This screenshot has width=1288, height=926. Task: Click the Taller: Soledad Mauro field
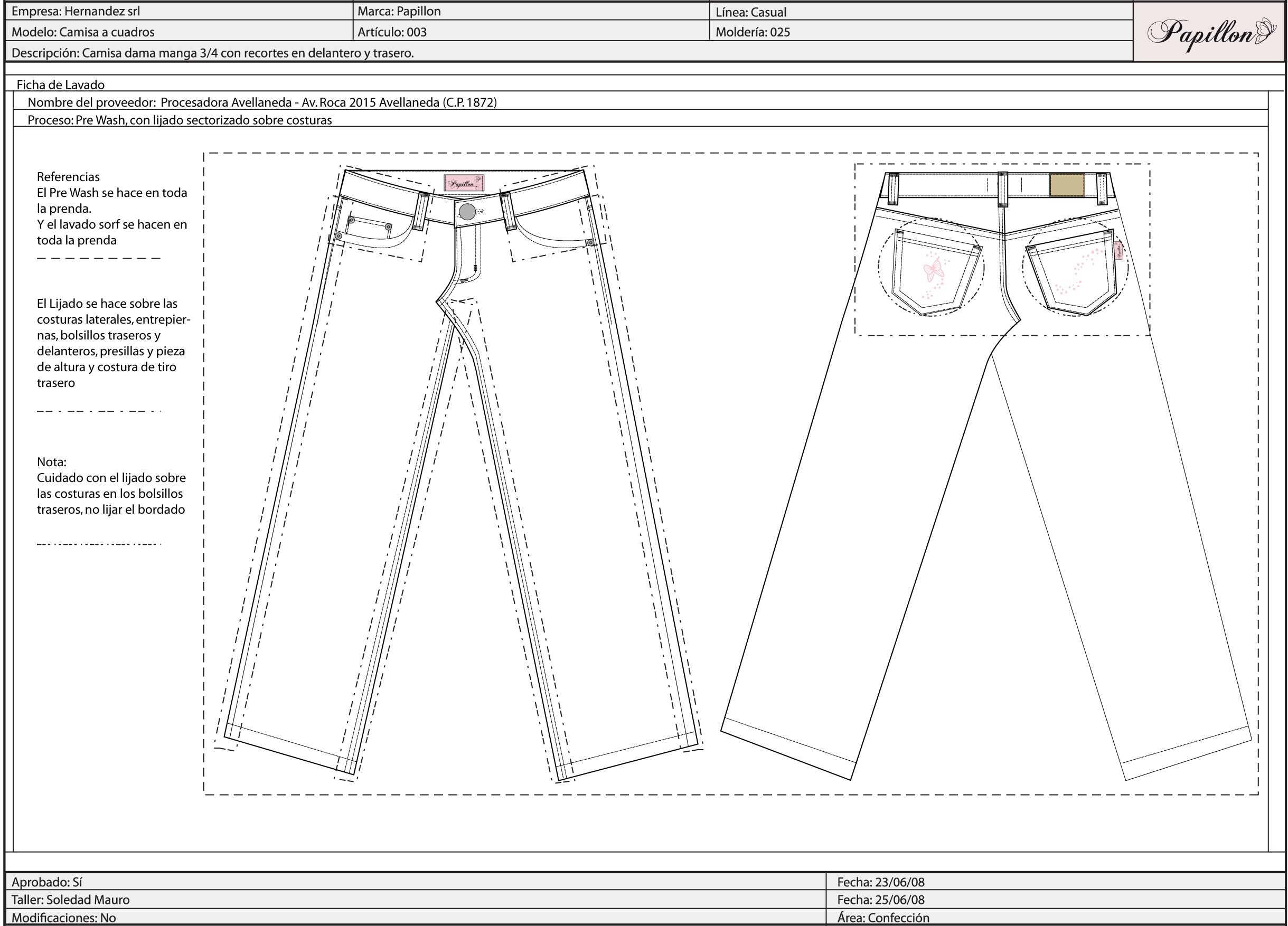[70, 899]
